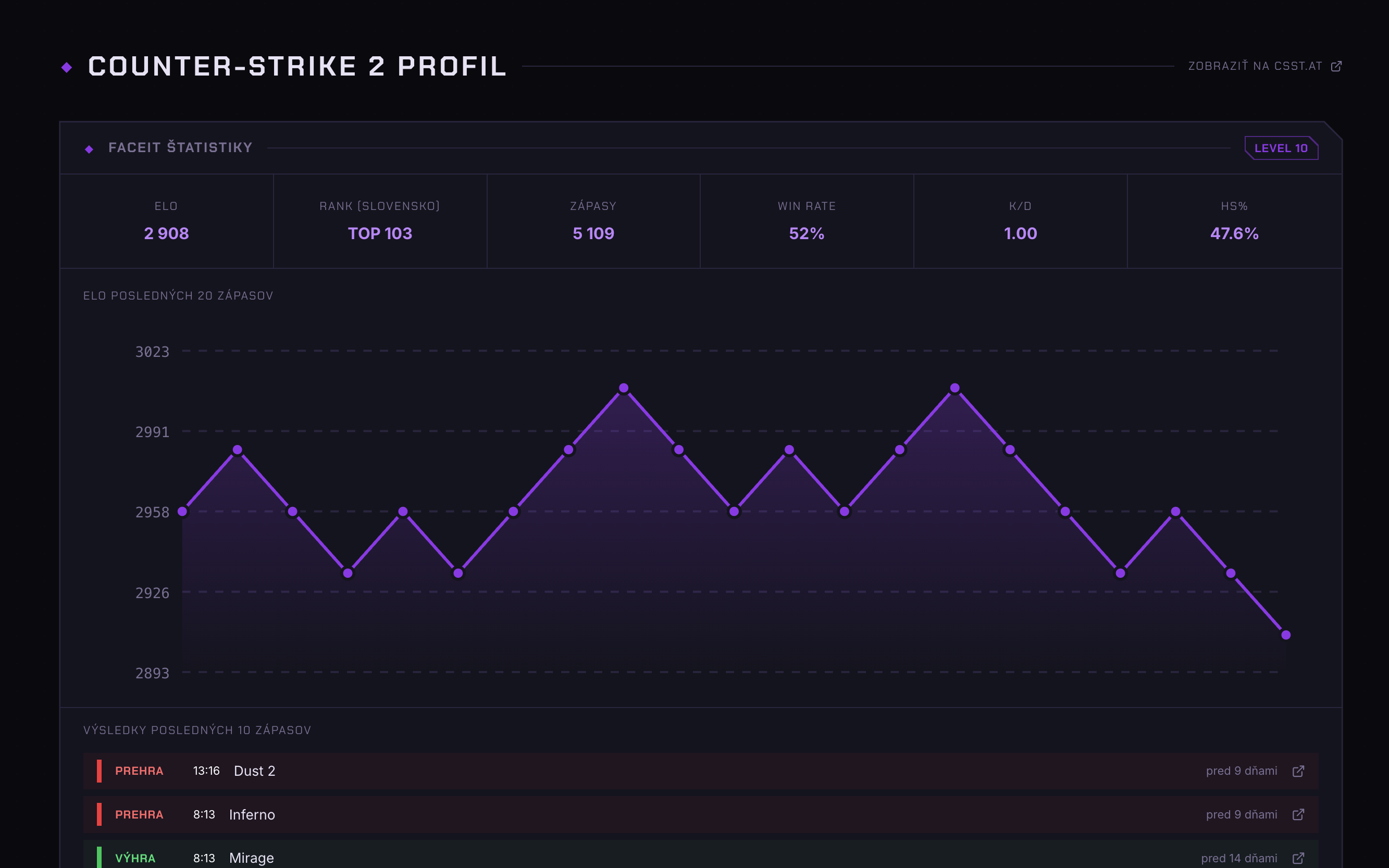The image size is (1389, 868).
Task: Click the ELO POSLEDNÝCH 20 ZÁPASOV heading
Action: [x=178, y=295]
